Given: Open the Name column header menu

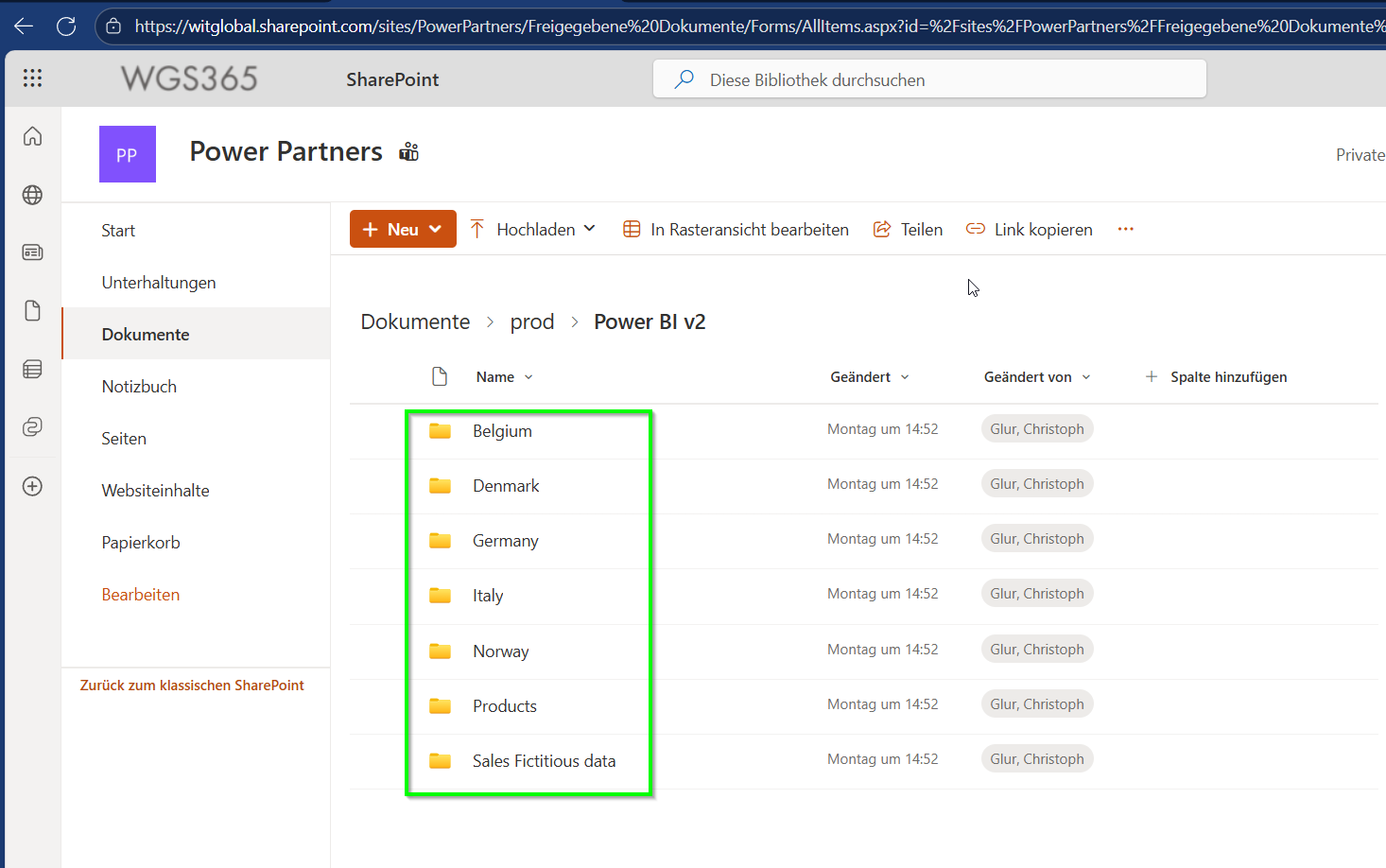Looking at the screenshot, I should (x=505, y=377).
